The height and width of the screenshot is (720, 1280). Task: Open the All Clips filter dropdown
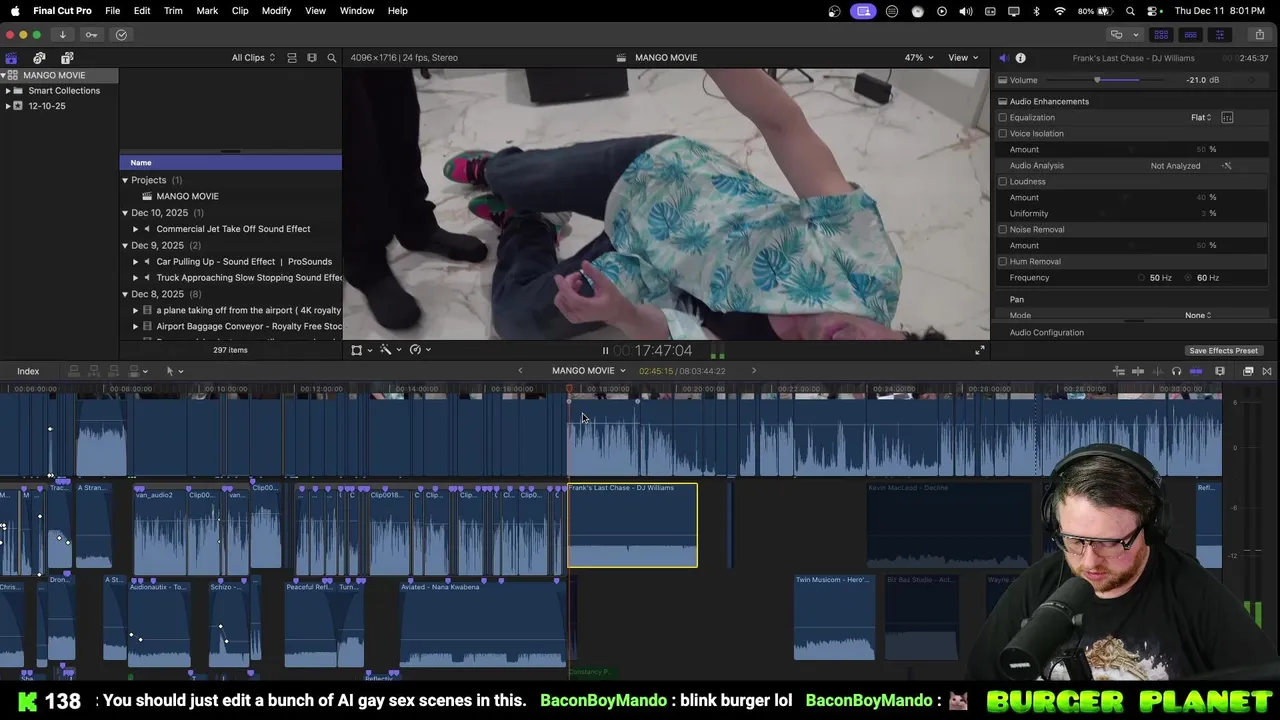253,58
